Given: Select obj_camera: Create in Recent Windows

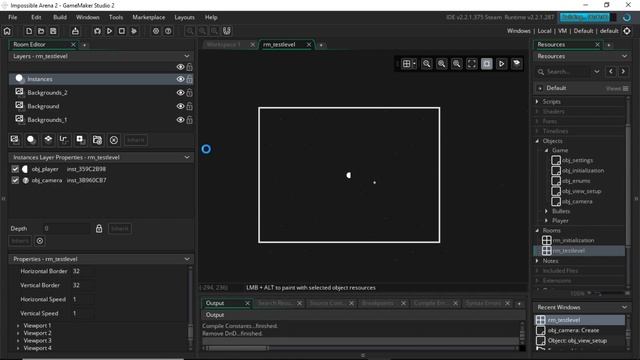Looking at the screenshot, I should tap(573, 330).
